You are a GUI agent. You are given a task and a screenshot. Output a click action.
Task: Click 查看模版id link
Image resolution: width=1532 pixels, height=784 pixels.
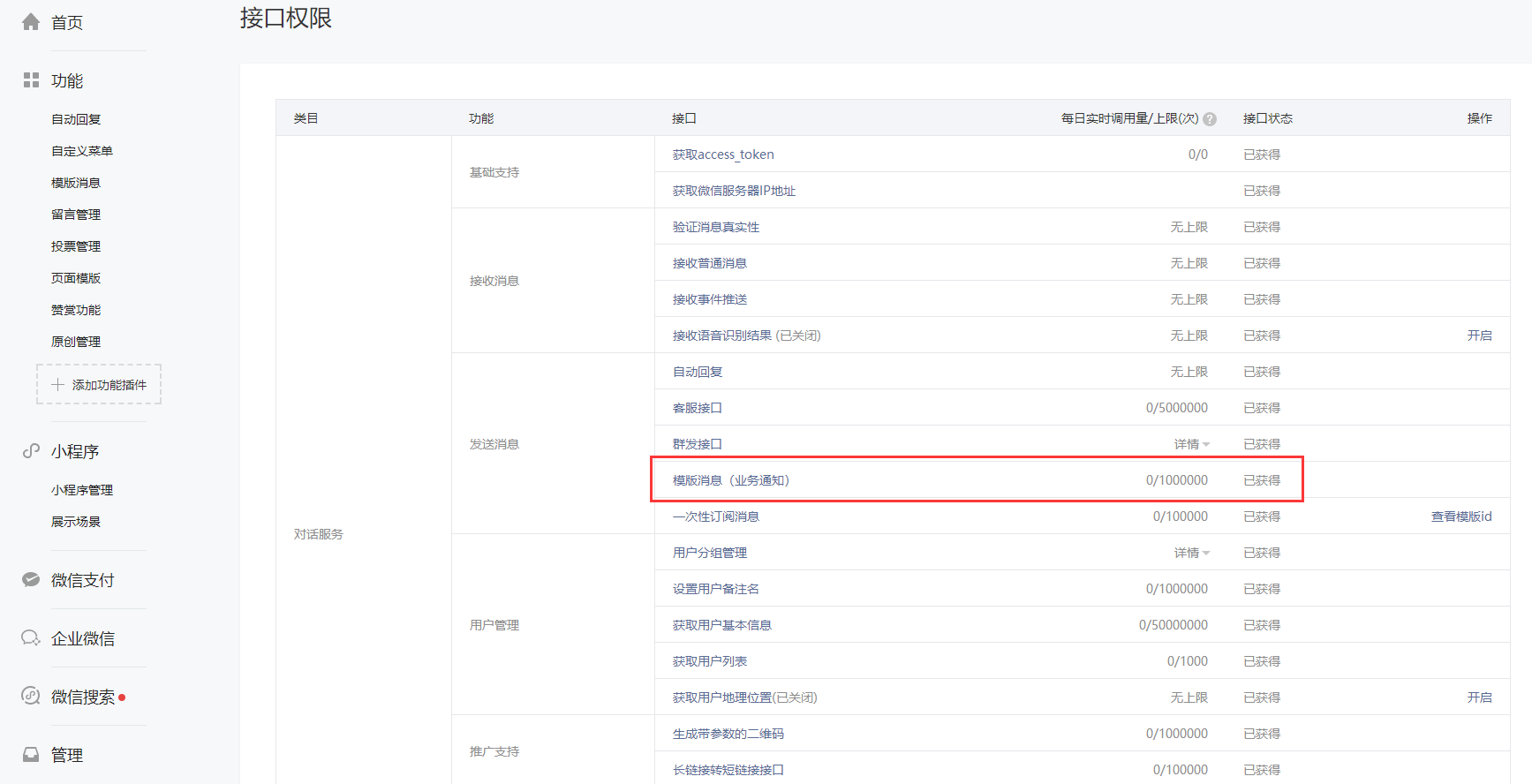pyautogui.click(x=1461, y=516)
